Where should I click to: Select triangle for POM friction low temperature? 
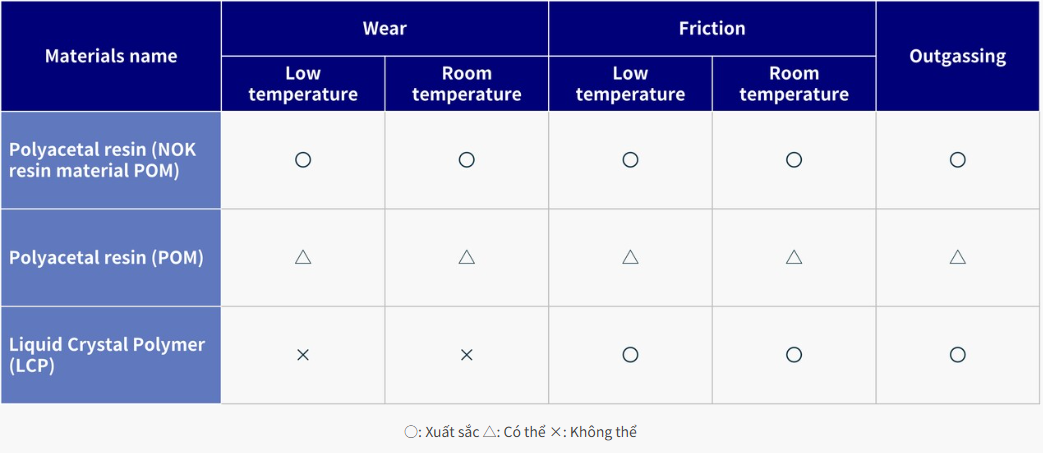click(630, 257)
